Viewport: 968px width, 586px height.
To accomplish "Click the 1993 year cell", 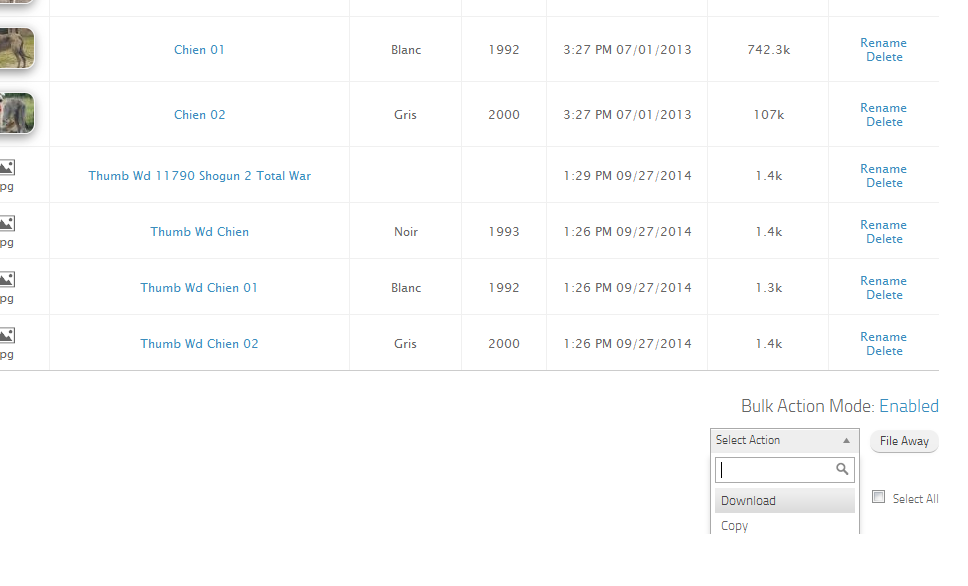I will tap(504, 232).
